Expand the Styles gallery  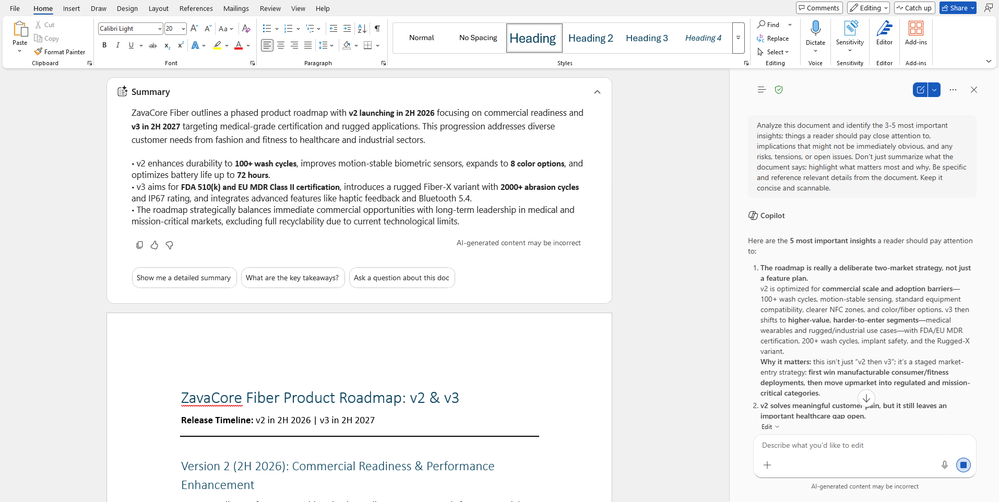[738, 38]
